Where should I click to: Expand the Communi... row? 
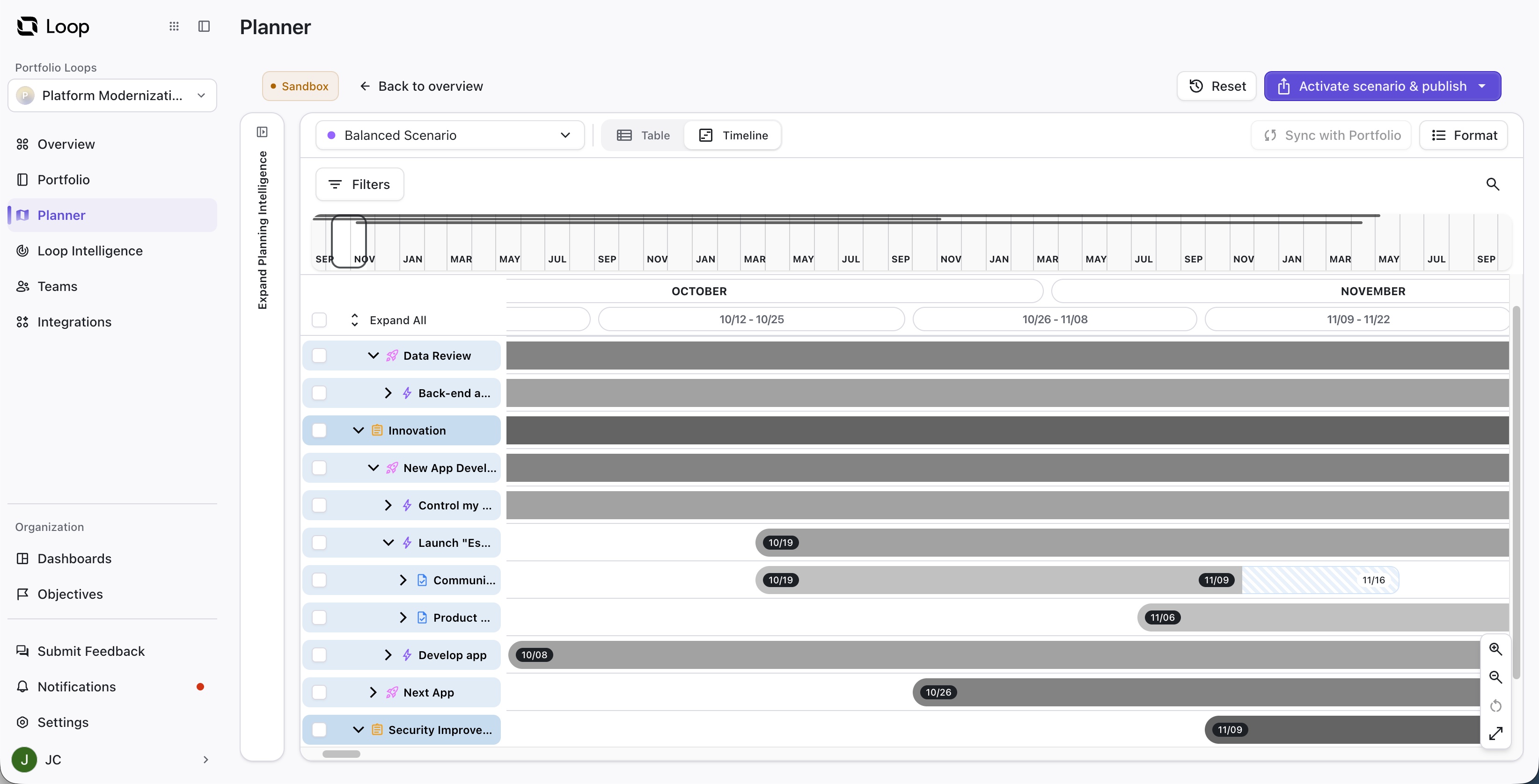pos(403,581)
